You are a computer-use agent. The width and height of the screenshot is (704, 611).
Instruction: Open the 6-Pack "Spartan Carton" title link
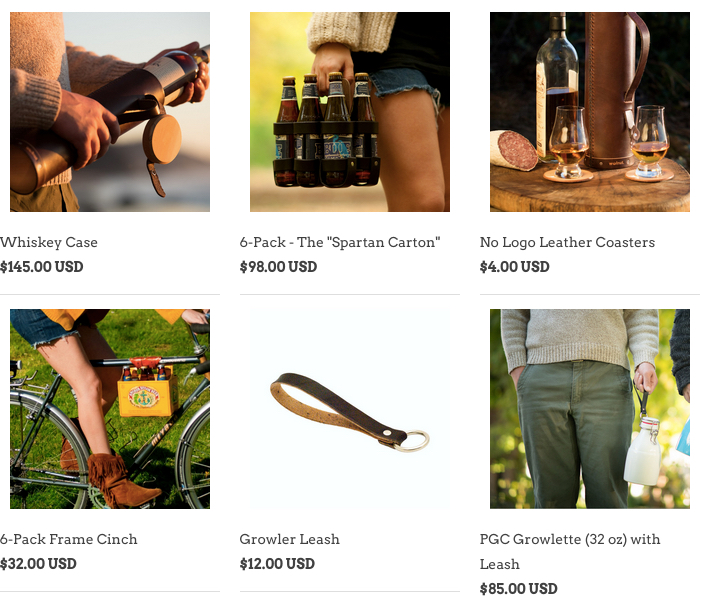tap(340, 242)
